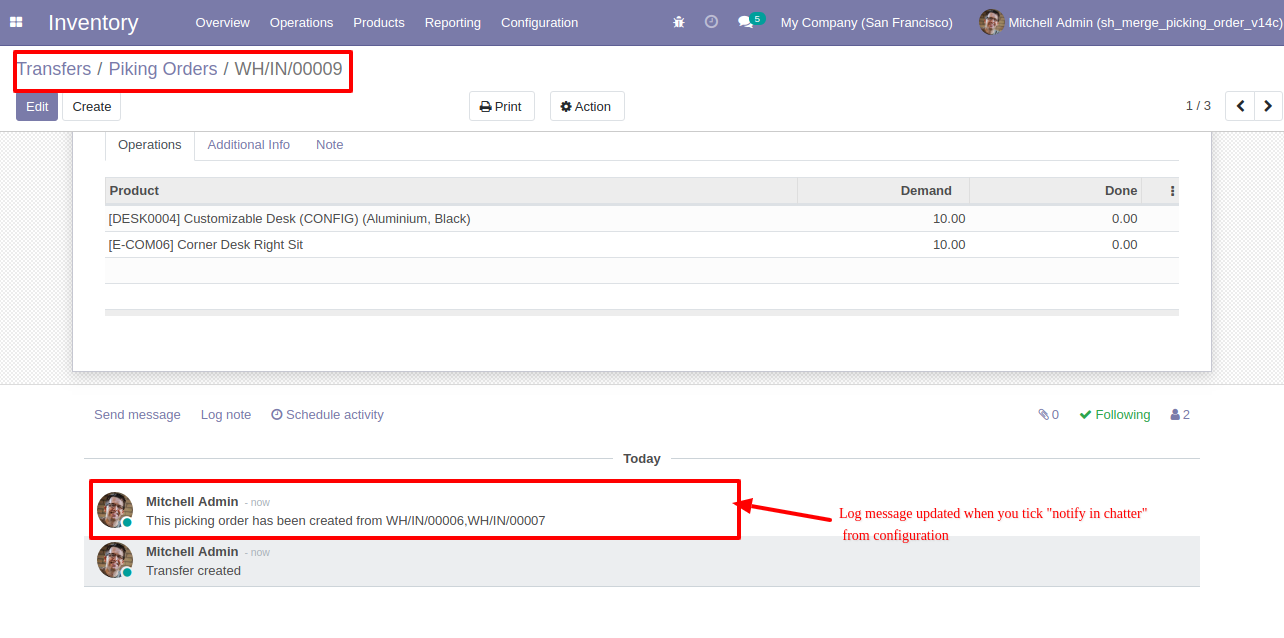Click avatar beside Transfer created message
The image size is (1284, 638).
(x=115, y=560)
